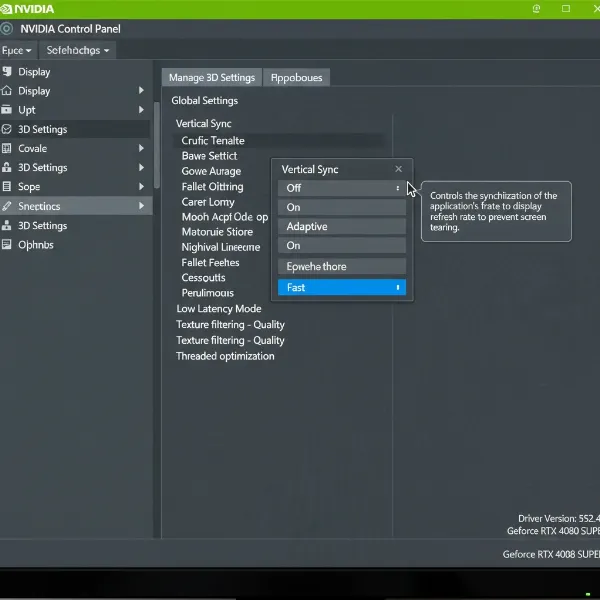
Task: Click the circular icon beside NVIDIA Control Panel
Action: pos(7,29)
